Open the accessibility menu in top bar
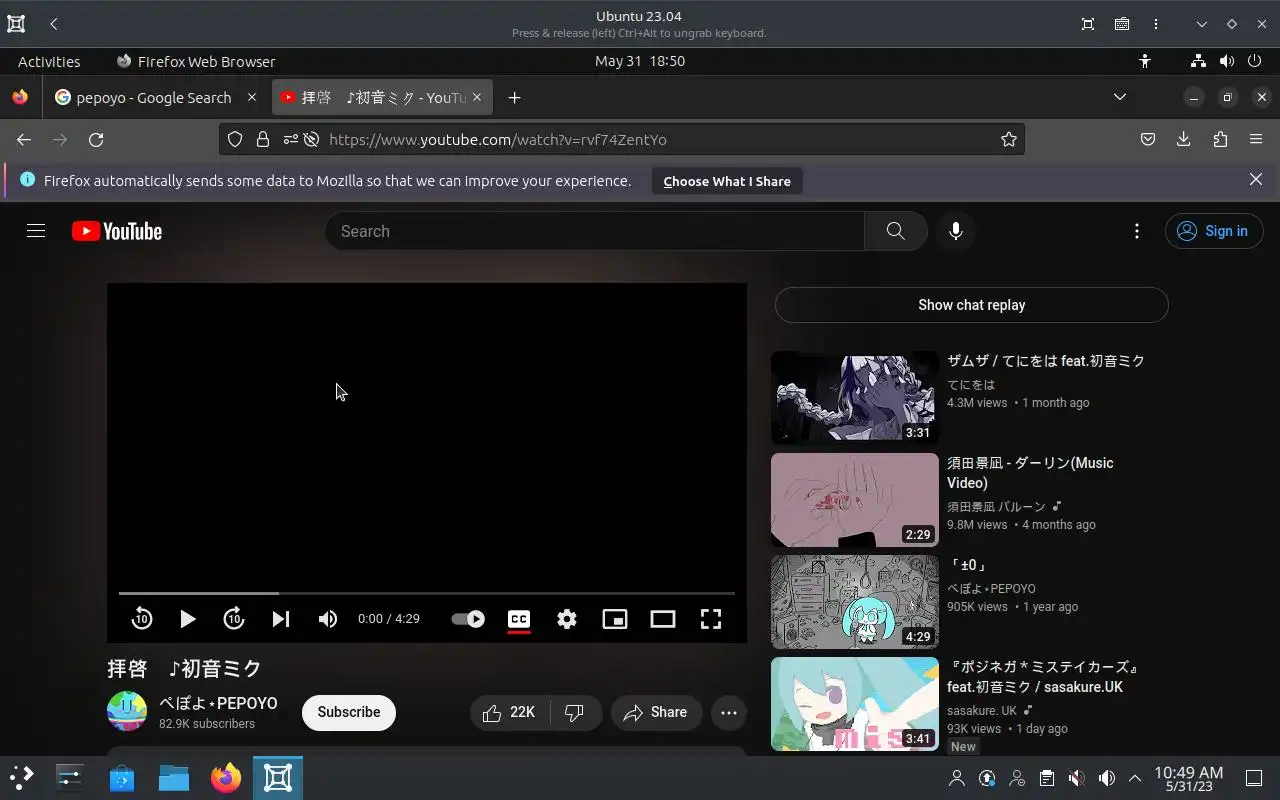 click(1145, 61)
